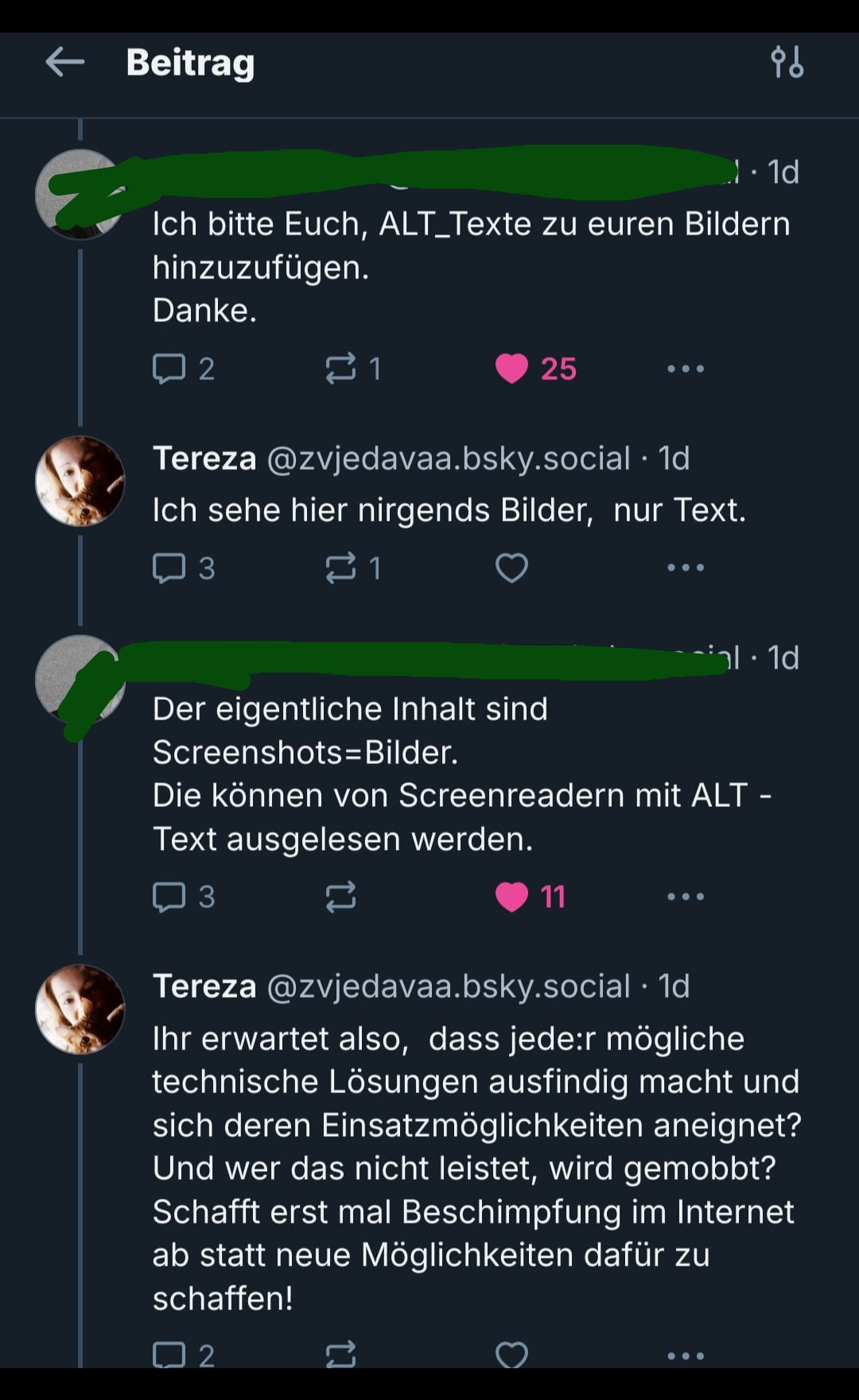The height and width of the screenshot is (1400, 859).
Task: Remove like from post with 11 likes
Action: [x=511, y=897]
